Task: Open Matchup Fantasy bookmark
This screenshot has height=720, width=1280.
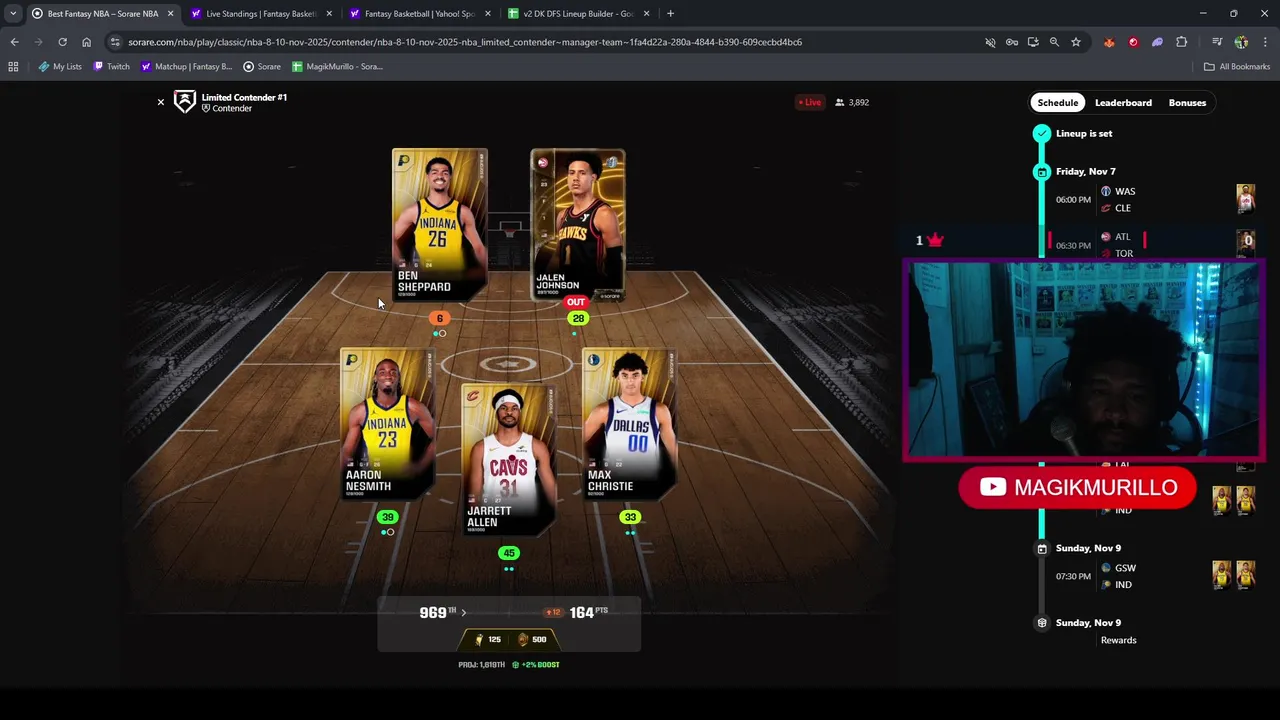Action: [187, 67]
